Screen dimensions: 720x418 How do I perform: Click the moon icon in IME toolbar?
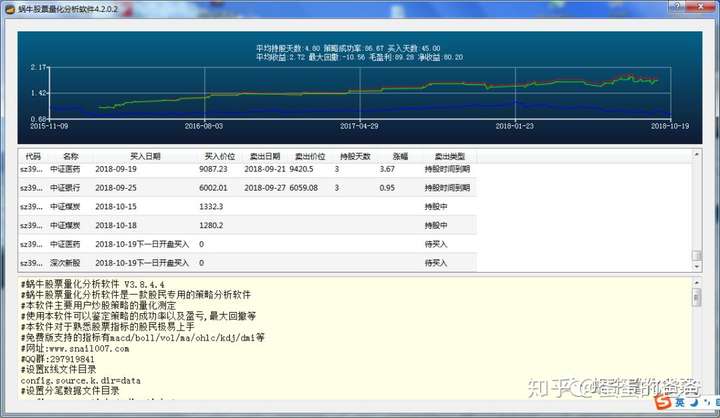tap(694, 402)
